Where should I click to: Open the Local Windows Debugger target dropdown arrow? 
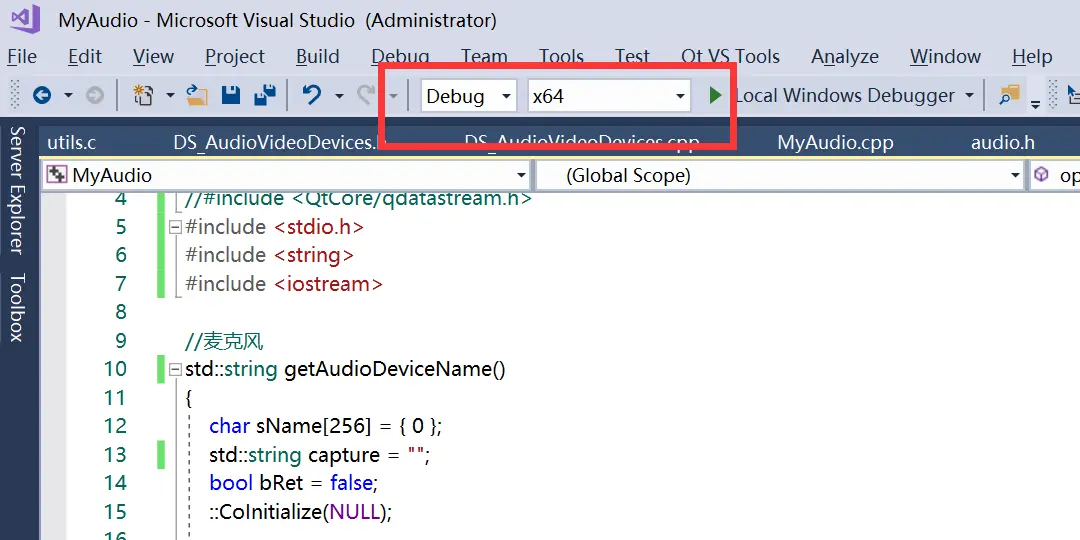[x=969, y=95]
